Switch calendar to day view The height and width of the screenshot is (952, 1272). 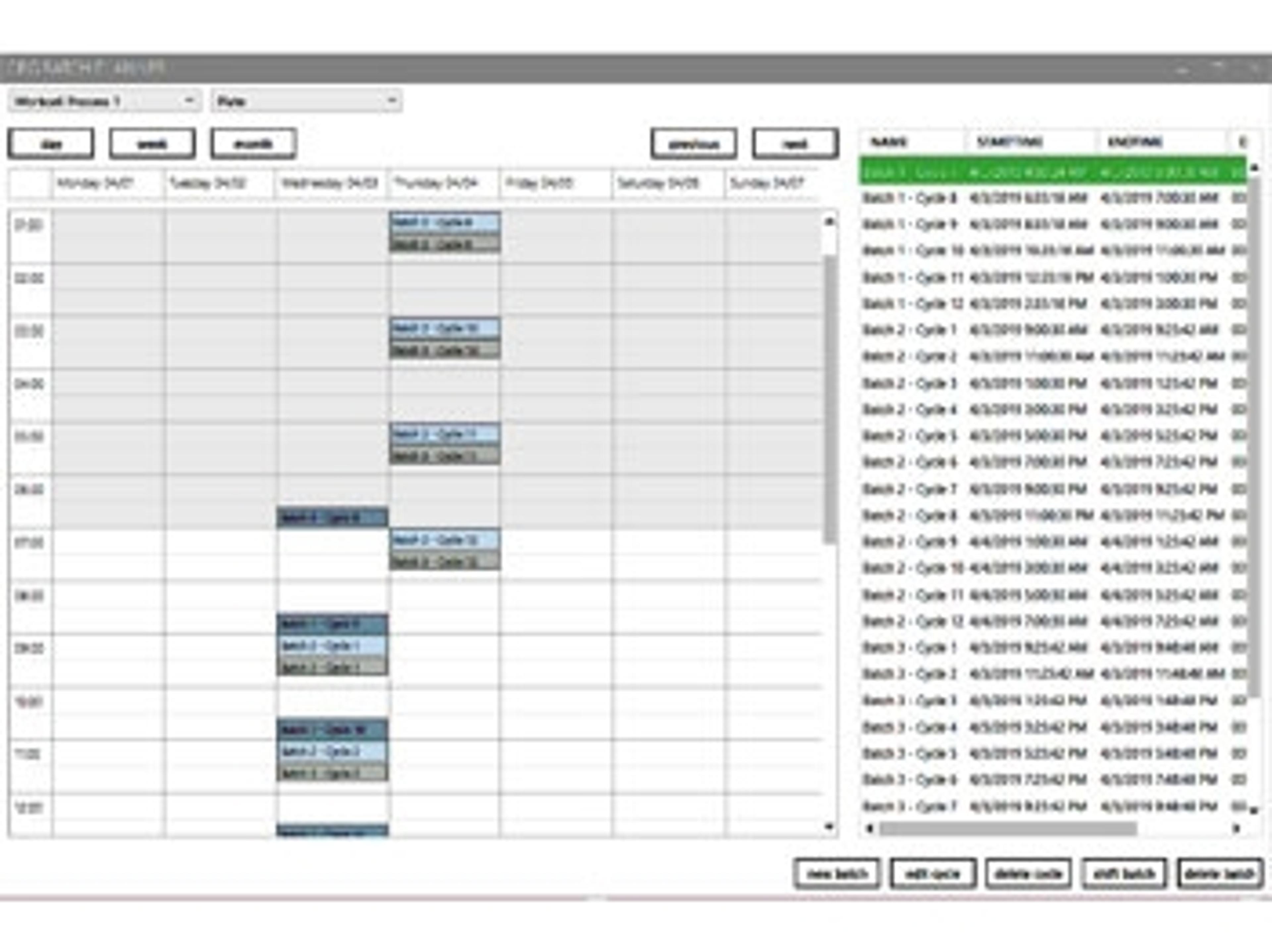click(51, 143)
